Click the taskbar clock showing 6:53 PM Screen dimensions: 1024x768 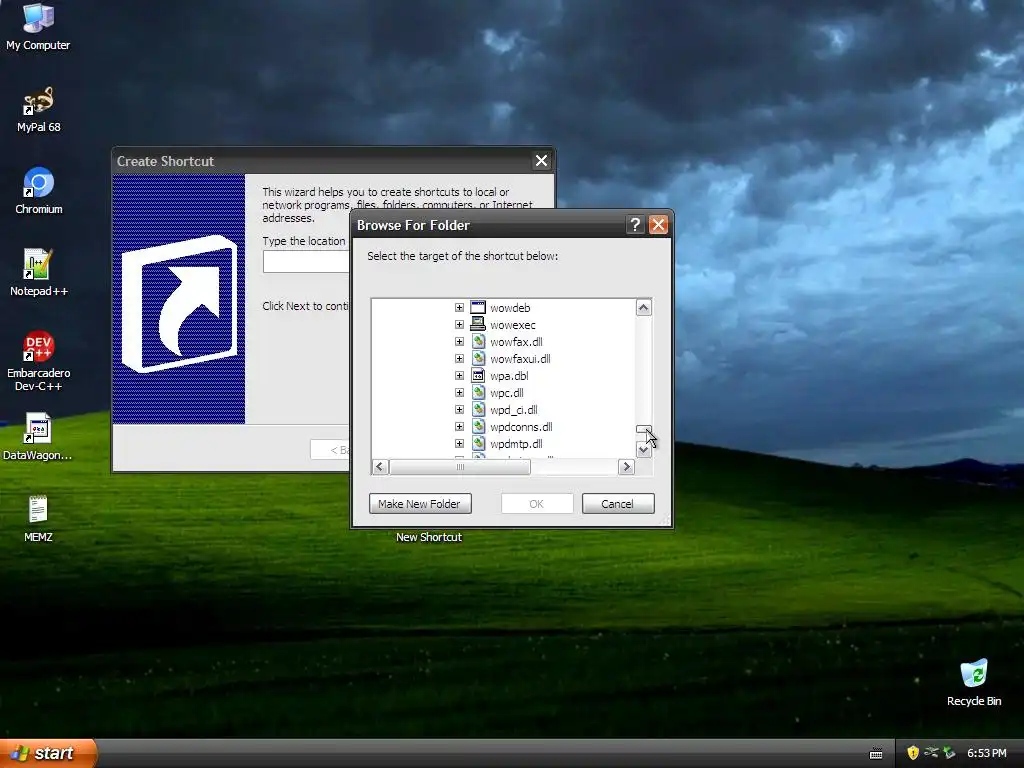point(986,753)
